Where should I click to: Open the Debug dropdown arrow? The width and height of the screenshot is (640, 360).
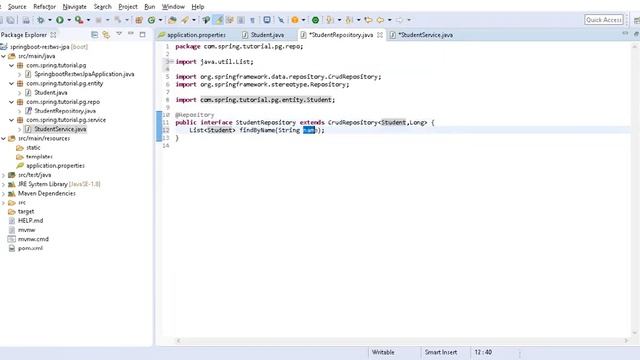50,20
